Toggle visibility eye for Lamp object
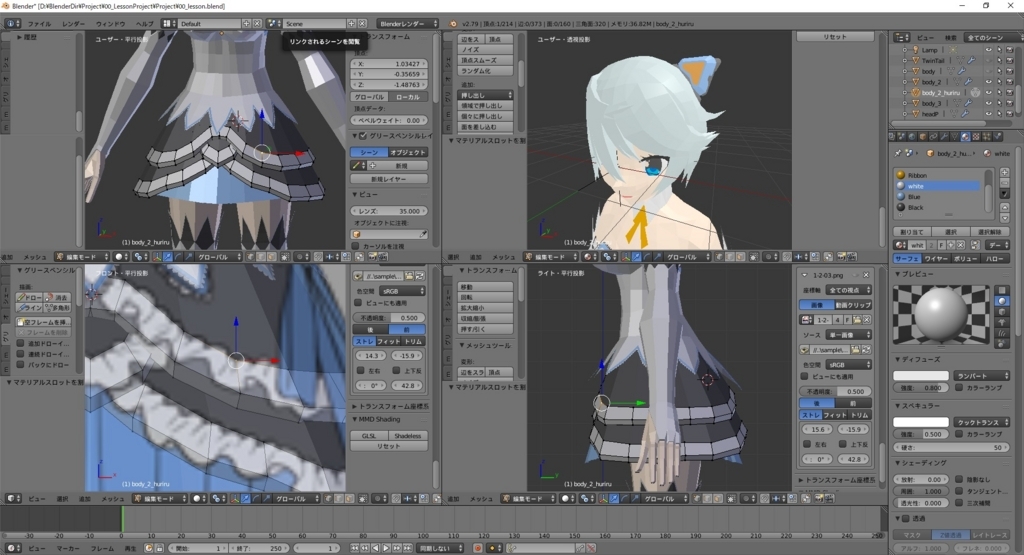The width and height of the screenshot is (1024, 555). tap(988, 50)
